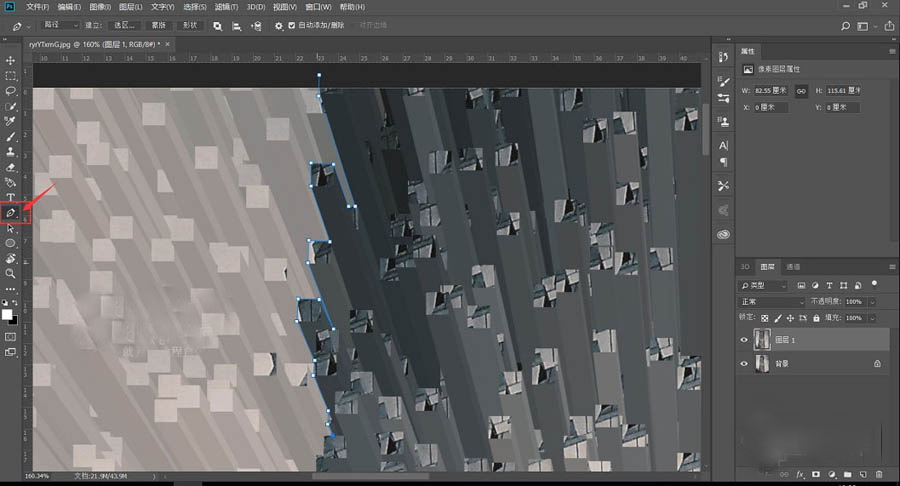Pick the Rectangular Marquee tool
The width and height of the screenshot is (900, 486).
click(11, 75)
